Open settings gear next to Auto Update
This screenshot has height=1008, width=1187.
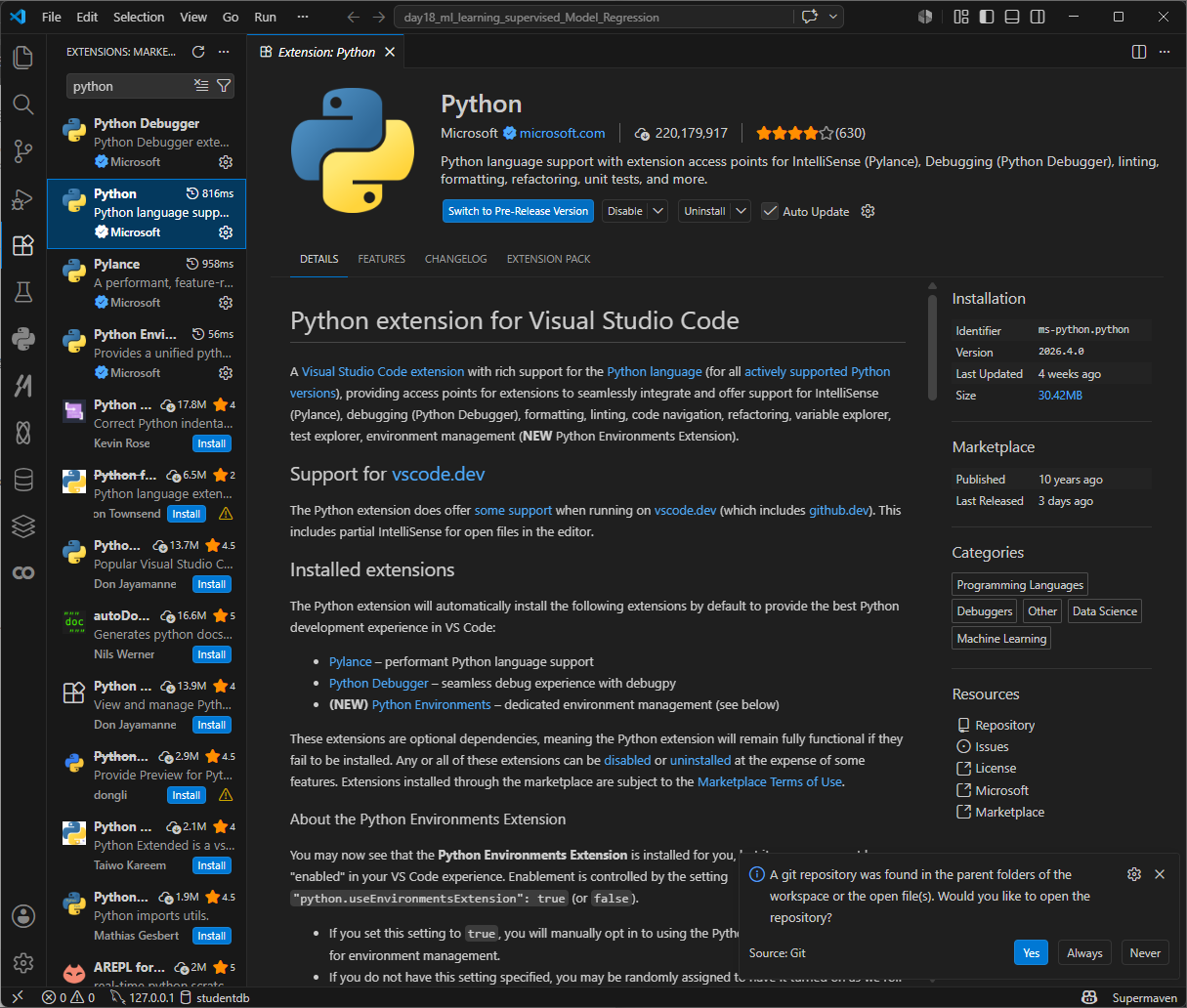click(868, 211)
